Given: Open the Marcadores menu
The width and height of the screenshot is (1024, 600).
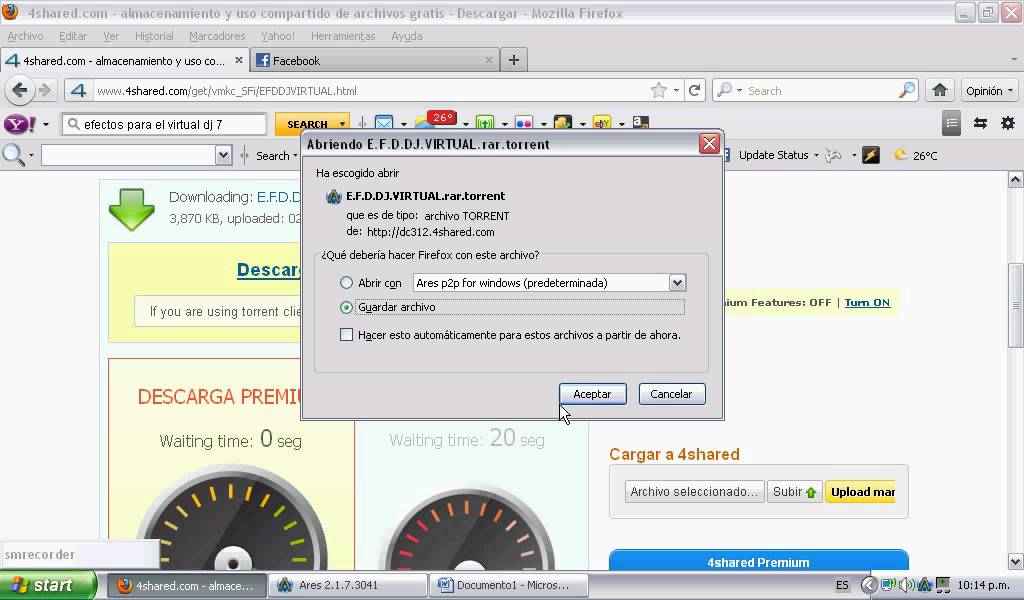Looking at the screenshot, I should (x=217, y=36).
